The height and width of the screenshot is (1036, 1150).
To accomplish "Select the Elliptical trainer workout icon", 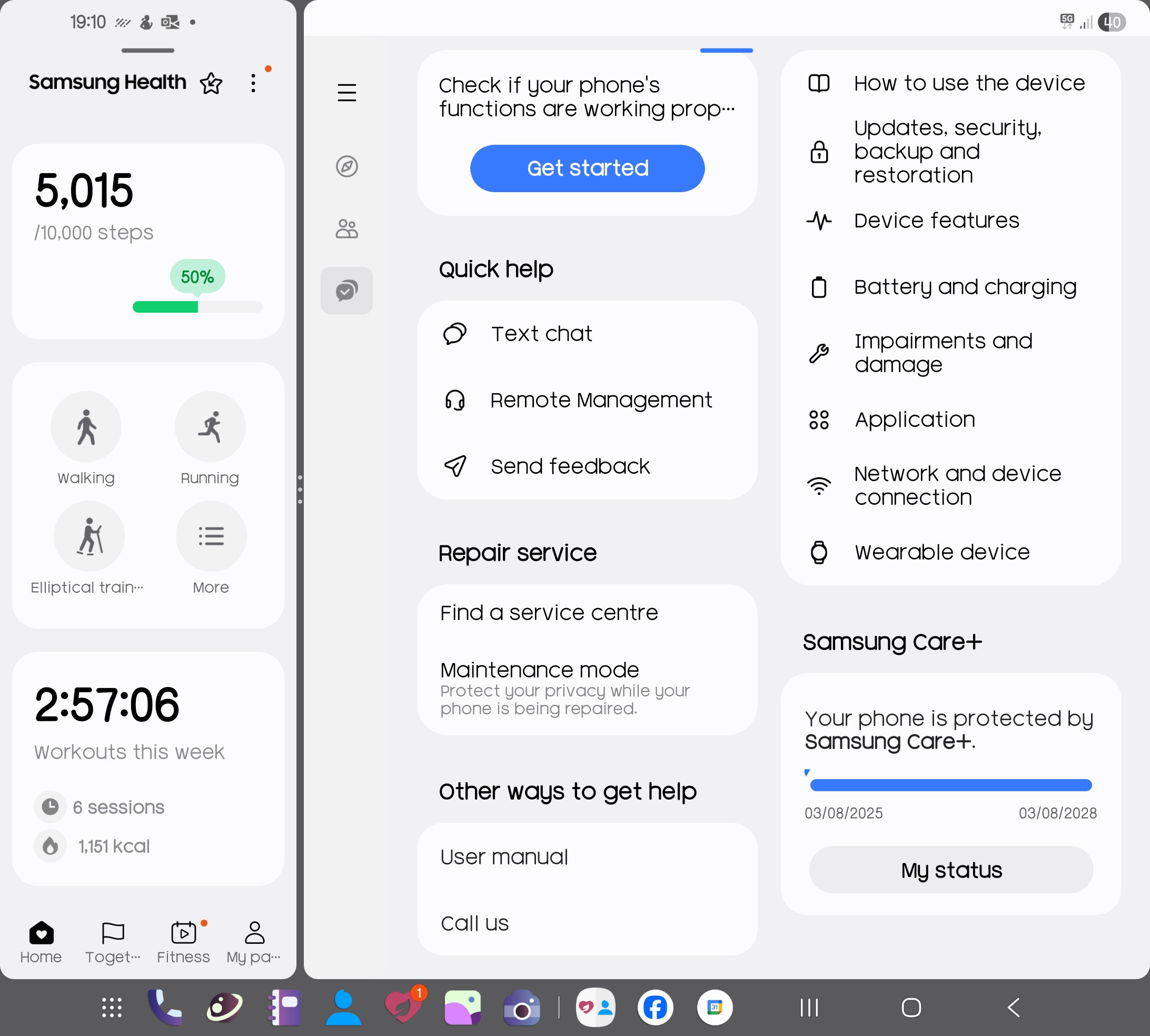I will point(89,536).
